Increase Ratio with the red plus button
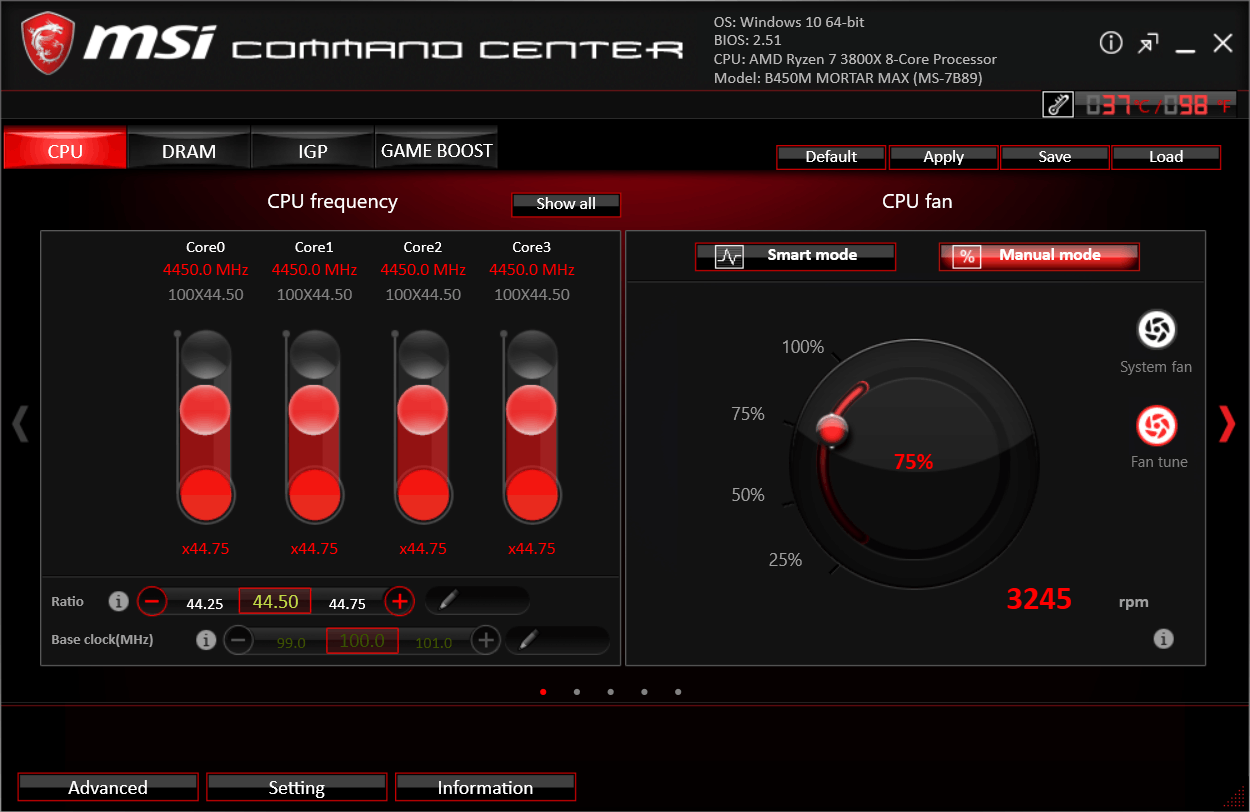Screen dimensions: 1250x812 pyautogui.click(x=400, y=601)
